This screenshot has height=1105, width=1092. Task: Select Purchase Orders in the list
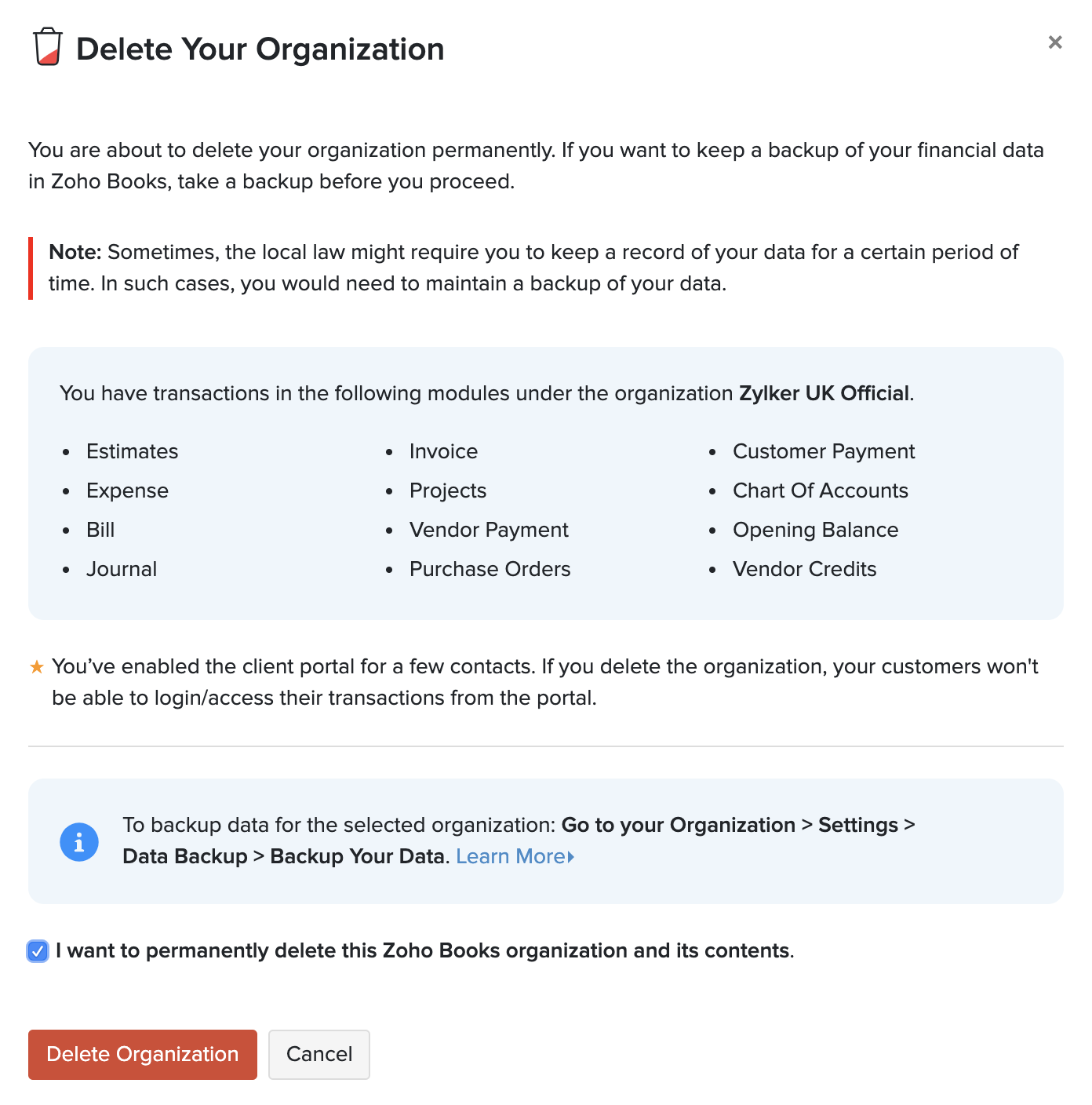[490, 569]
